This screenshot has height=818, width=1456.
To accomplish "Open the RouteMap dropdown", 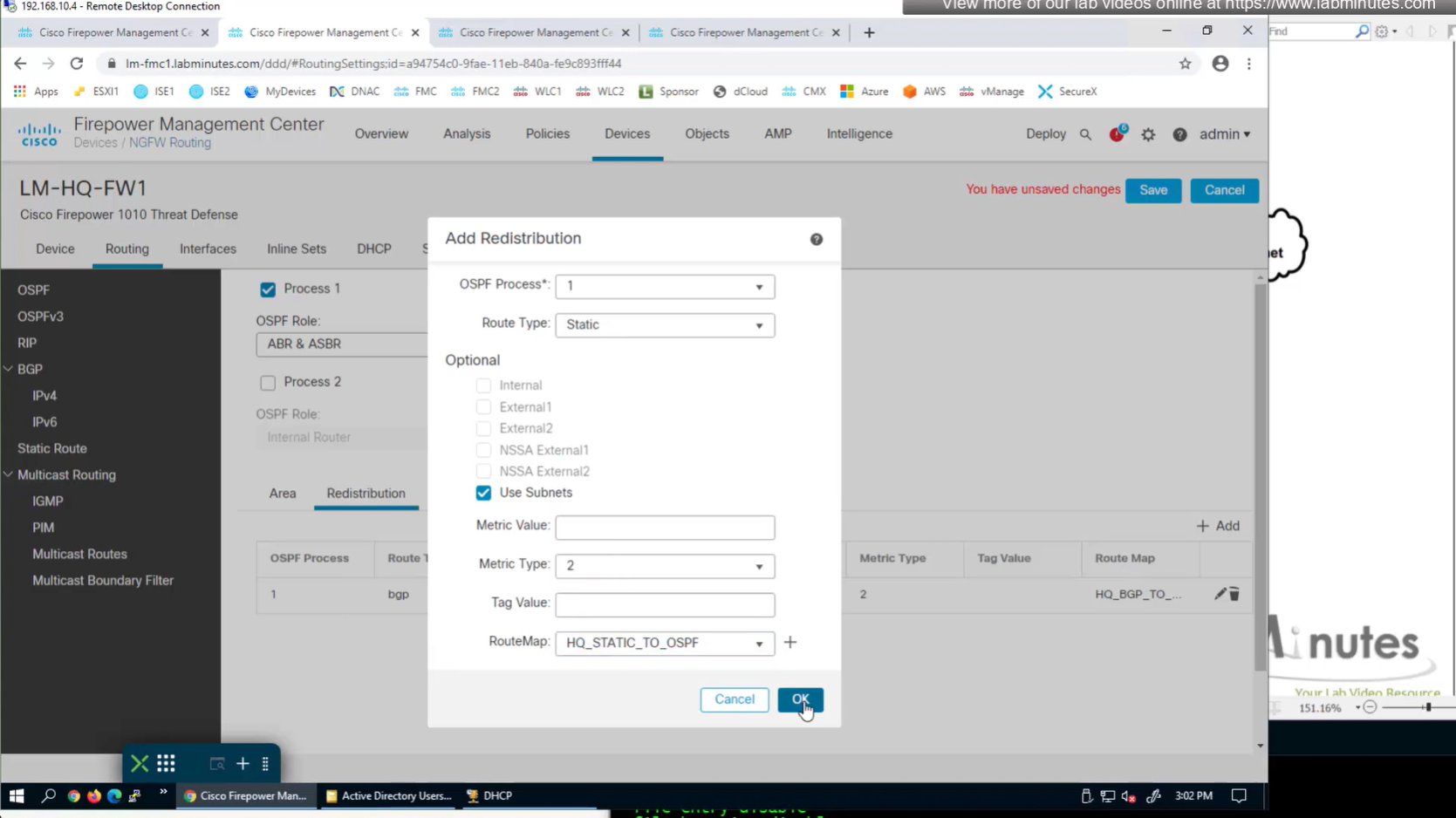I will point(664,643).
